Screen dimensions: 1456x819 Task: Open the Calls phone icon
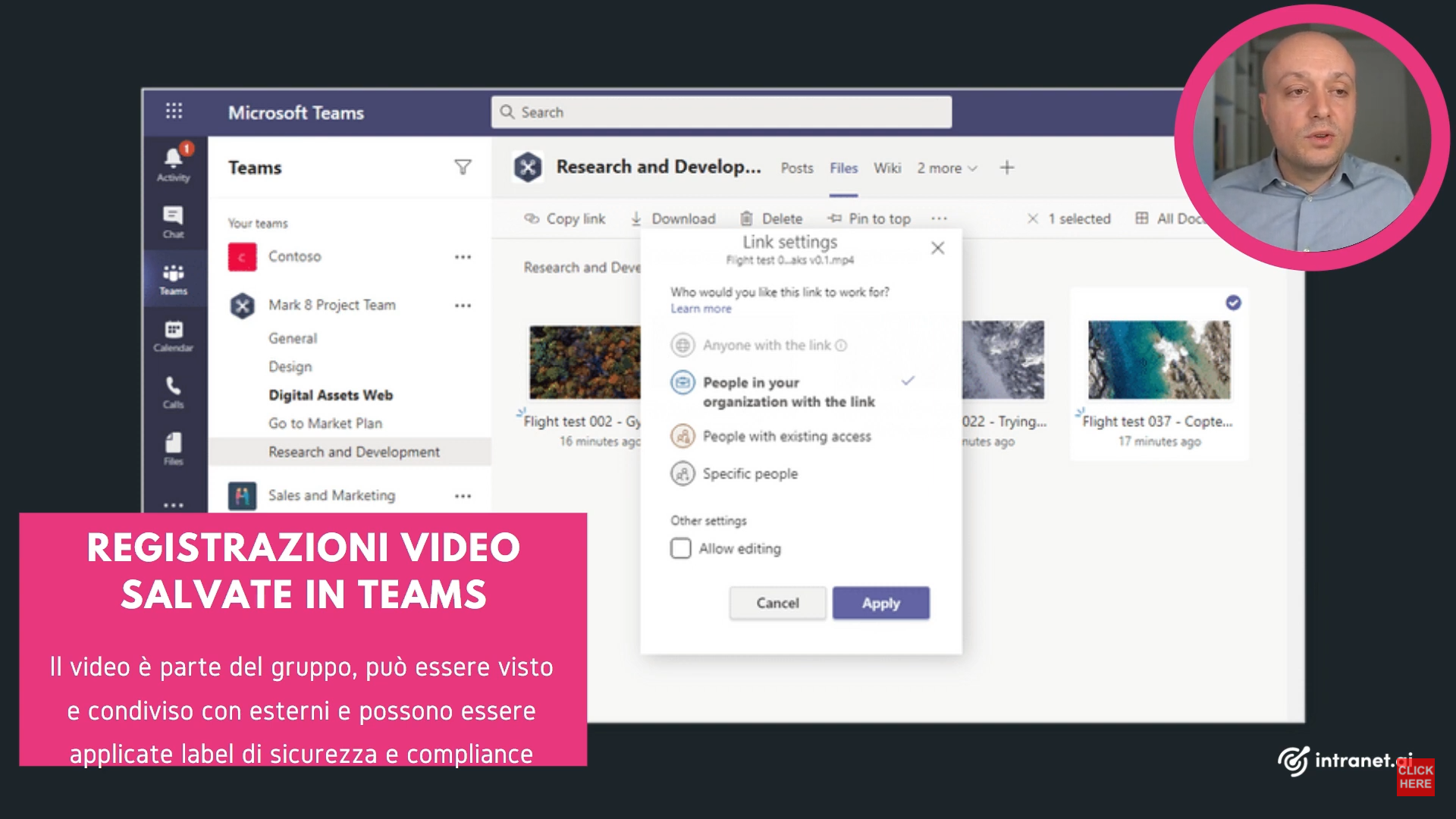(x=174, y=393)
